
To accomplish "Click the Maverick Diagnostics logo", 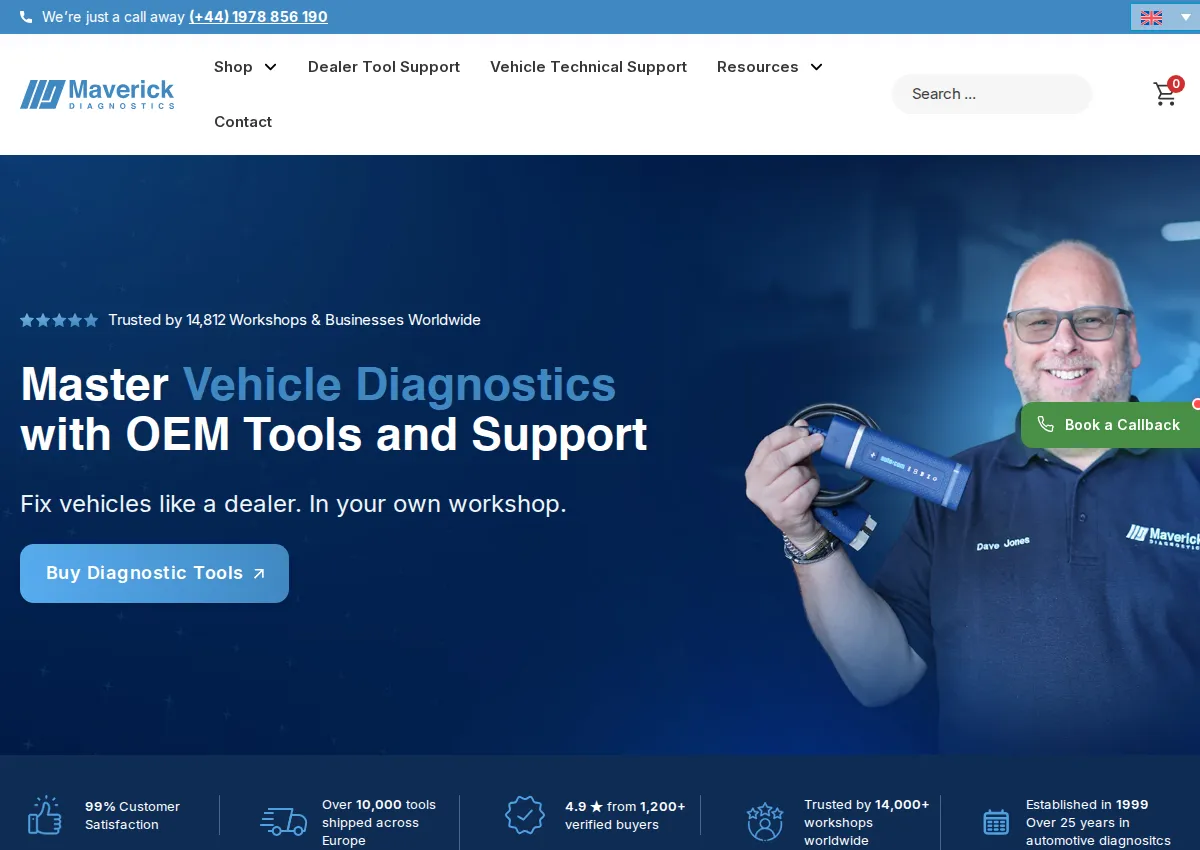I will [97, 94].
